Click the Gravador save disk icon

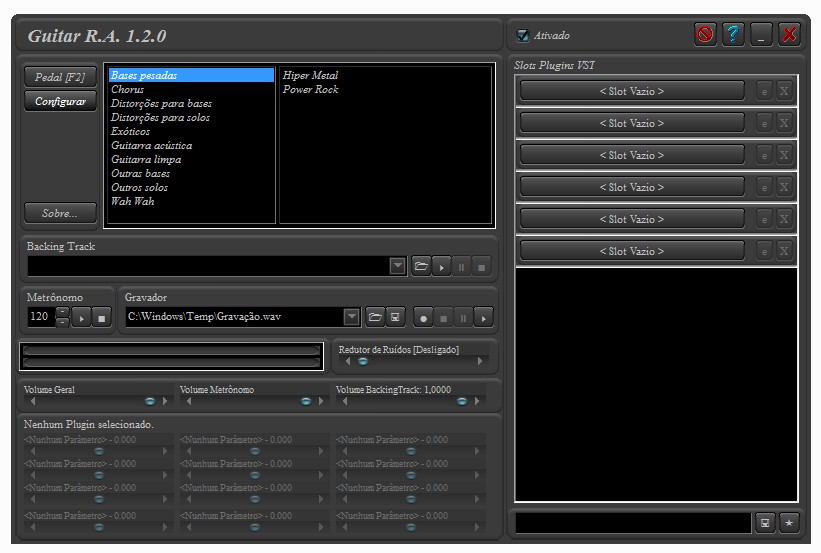tap(395, 317)
